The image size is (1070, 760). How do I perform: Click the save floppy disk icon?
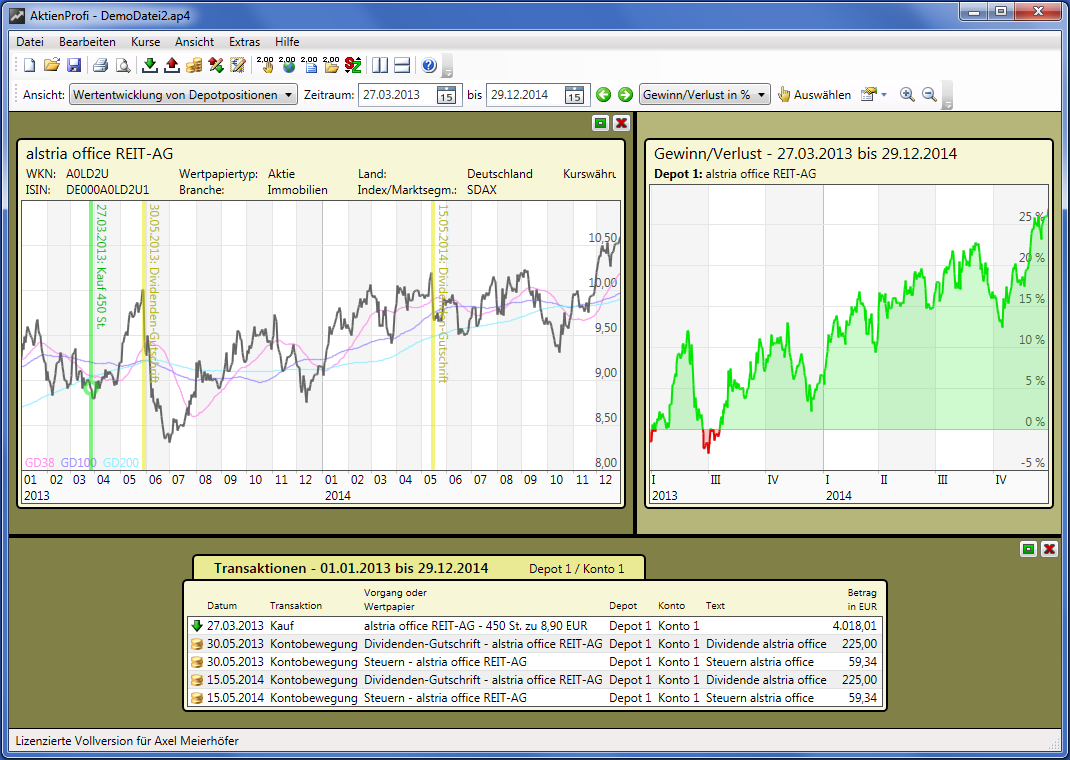[x=74, y=66]
